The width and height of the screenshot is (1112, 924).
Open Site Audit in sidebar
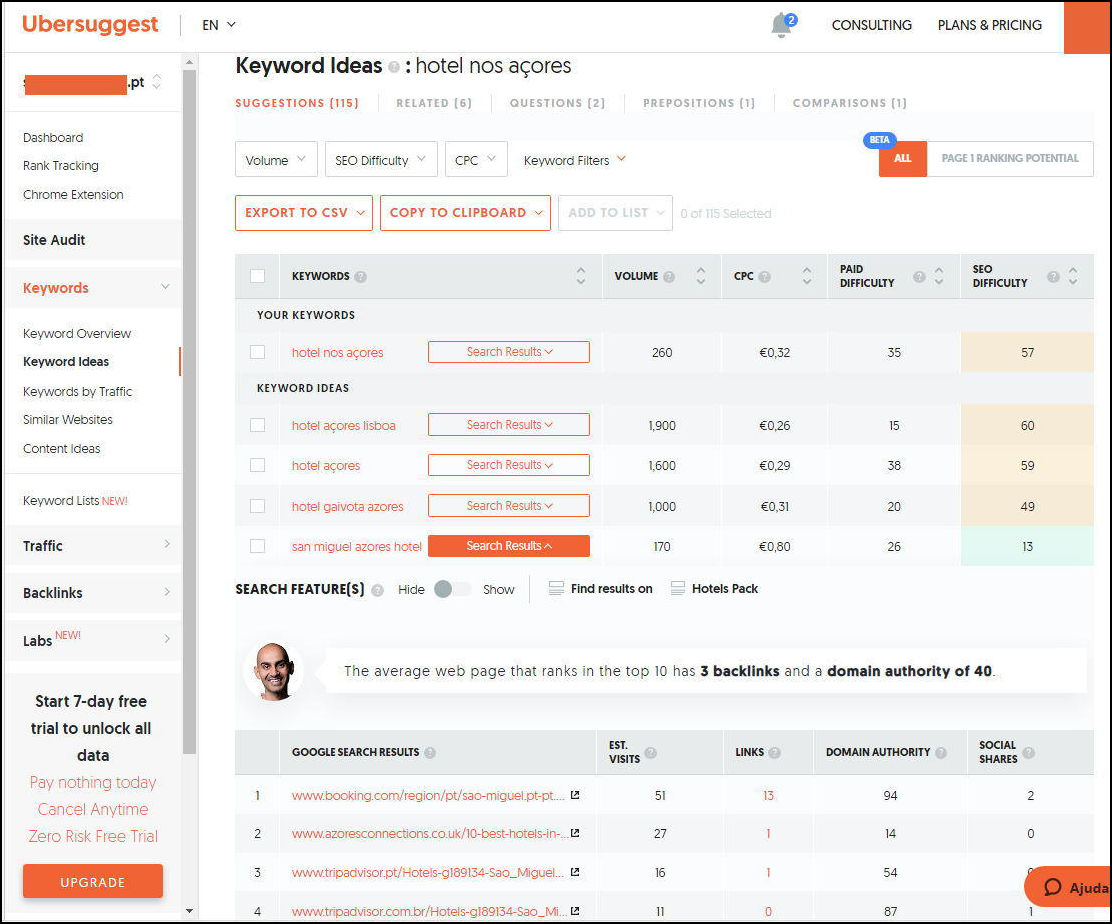(x=54, y=240)
